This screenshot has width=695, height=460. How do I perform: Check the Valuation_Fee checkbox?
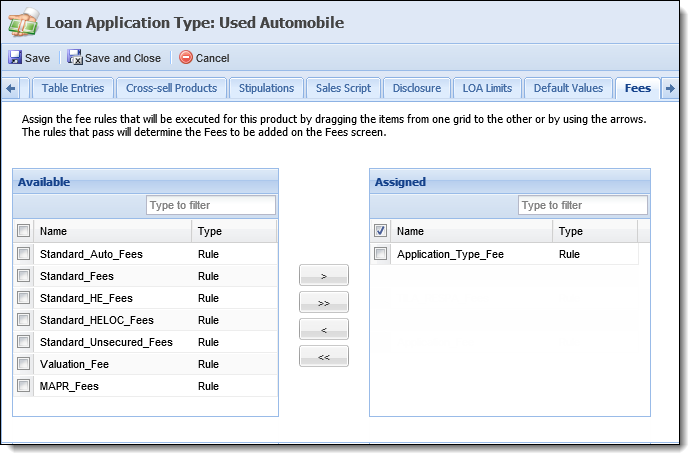tap(23, 364)
